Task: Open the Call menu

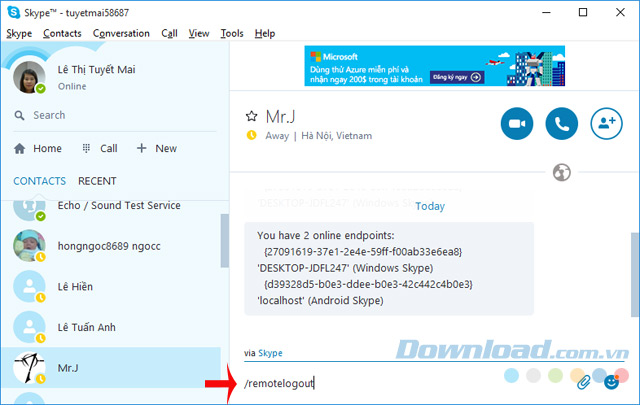Action: click(x=169, y=33)
